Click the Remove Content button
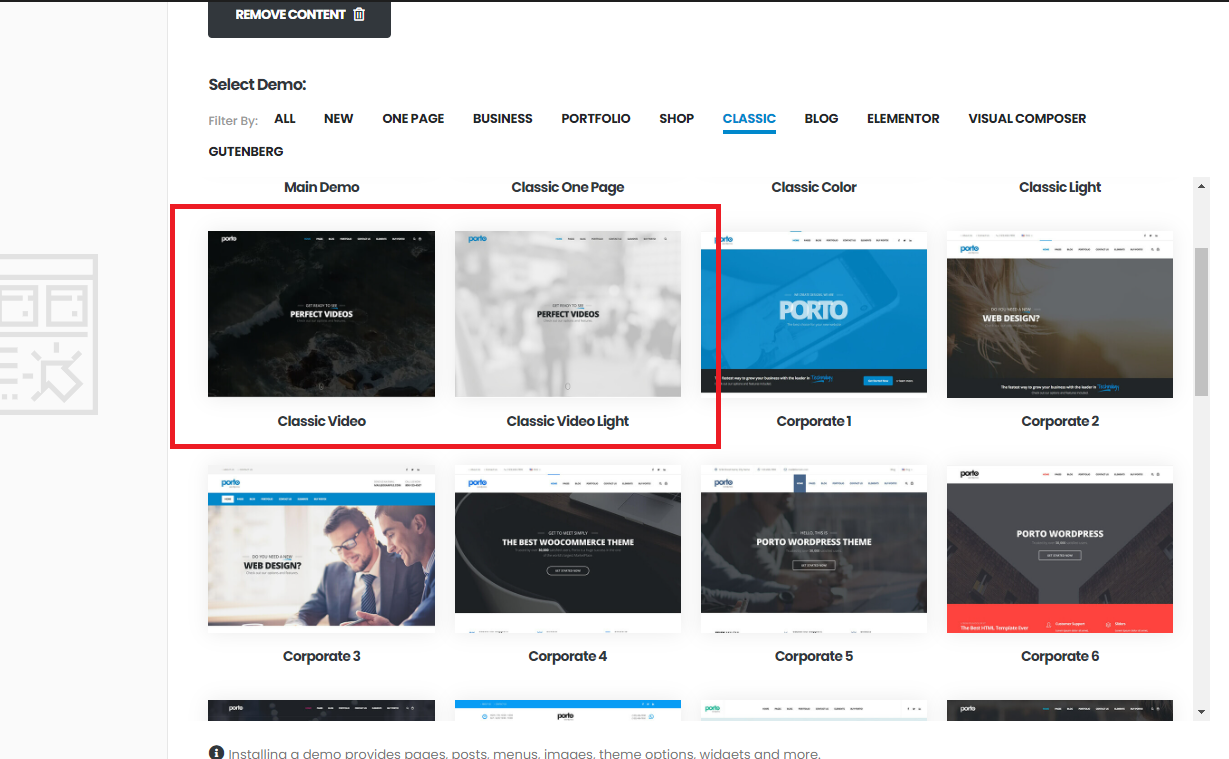The width and height of the screenshot is (1229, 759). pos(299,17)
